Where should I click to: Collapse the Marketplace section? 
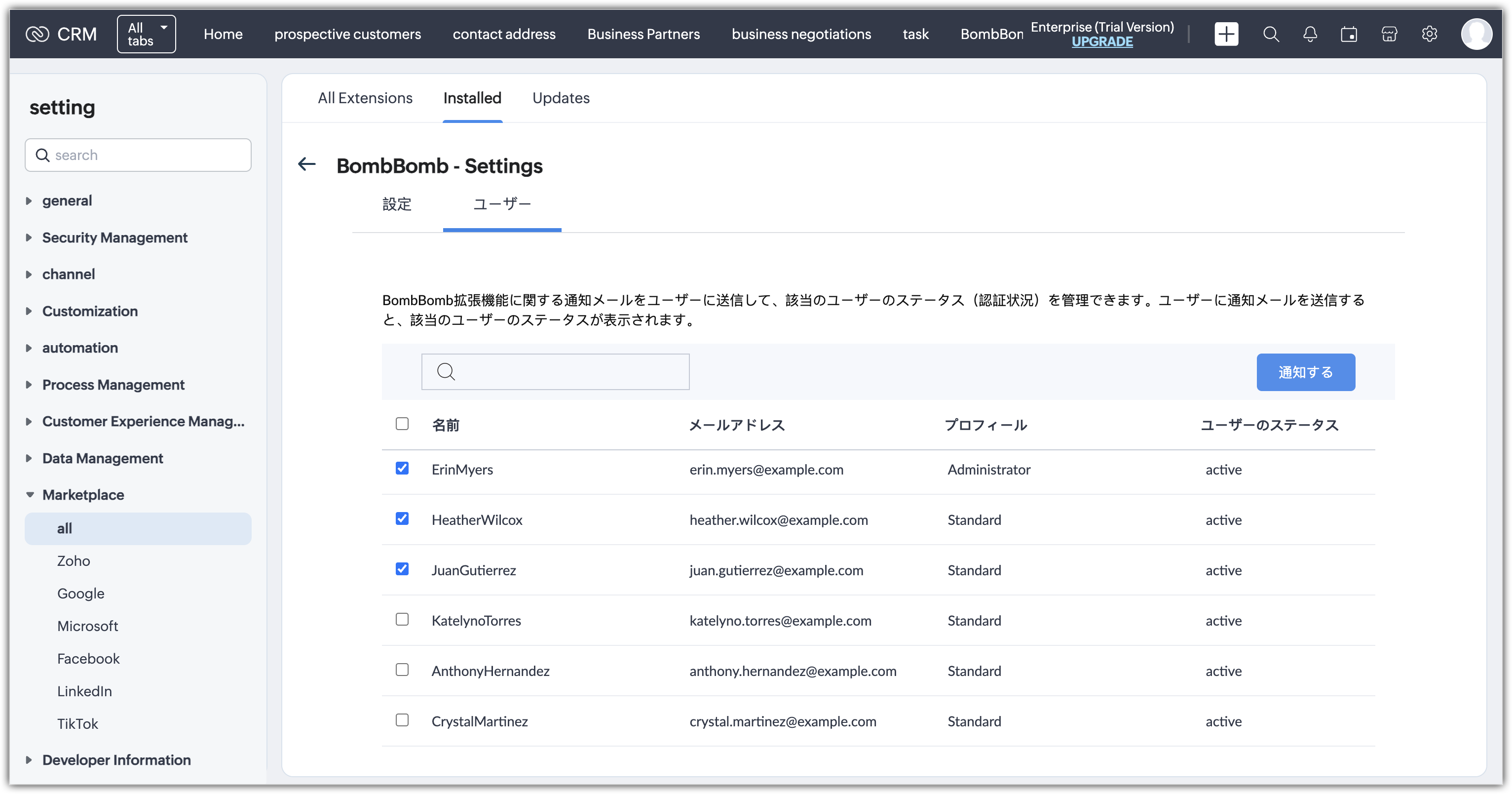coord(83,494)
